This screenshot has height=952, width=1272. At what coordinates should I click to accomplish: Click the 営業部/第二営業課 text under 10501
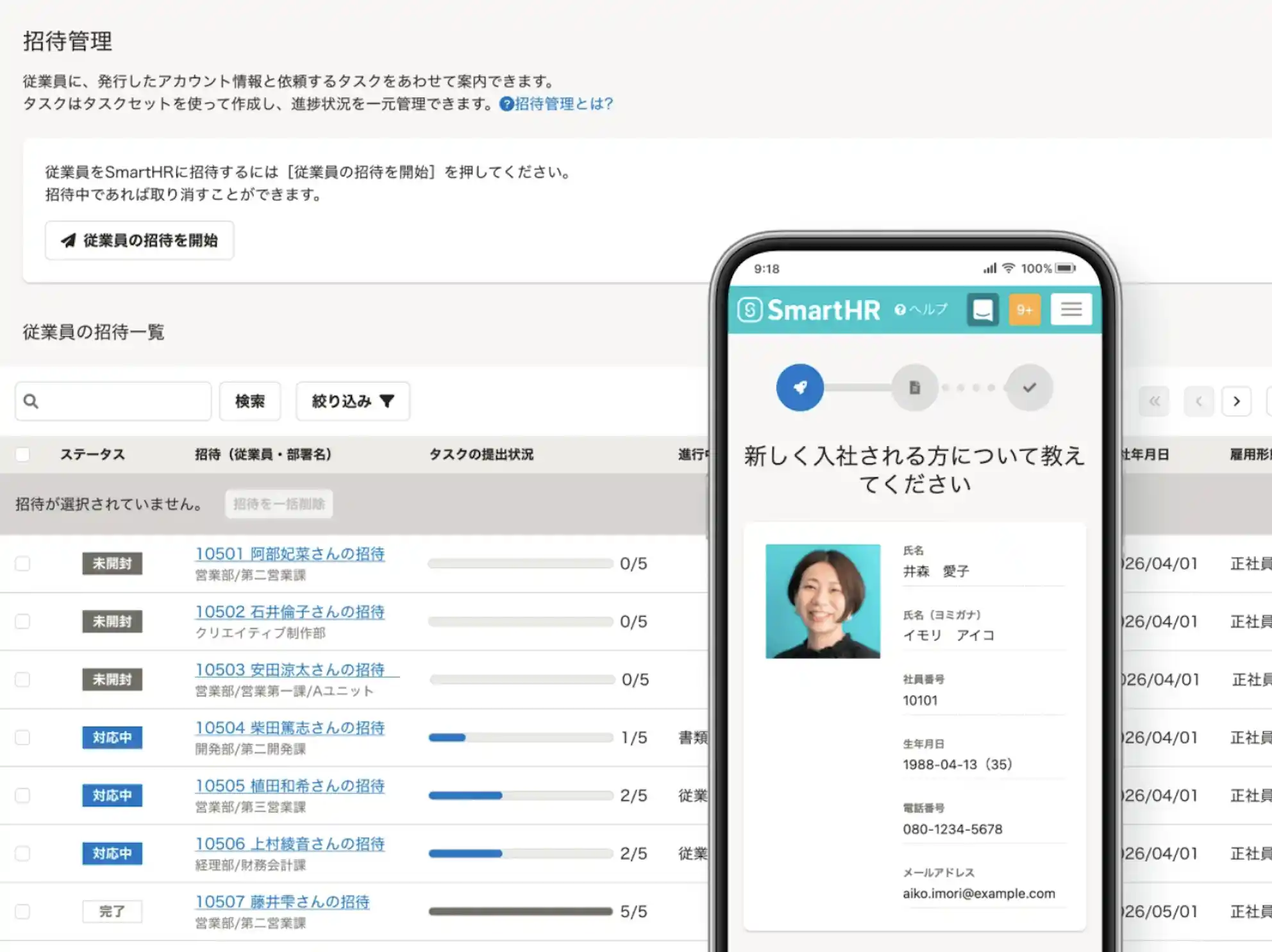250,575
